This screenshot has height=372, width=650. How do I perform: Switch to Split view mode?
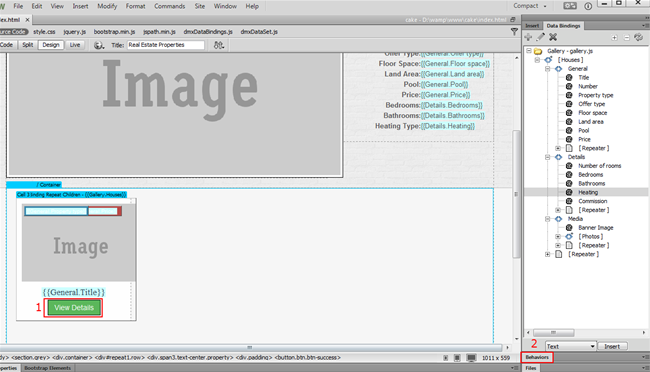tap(28, 45)
